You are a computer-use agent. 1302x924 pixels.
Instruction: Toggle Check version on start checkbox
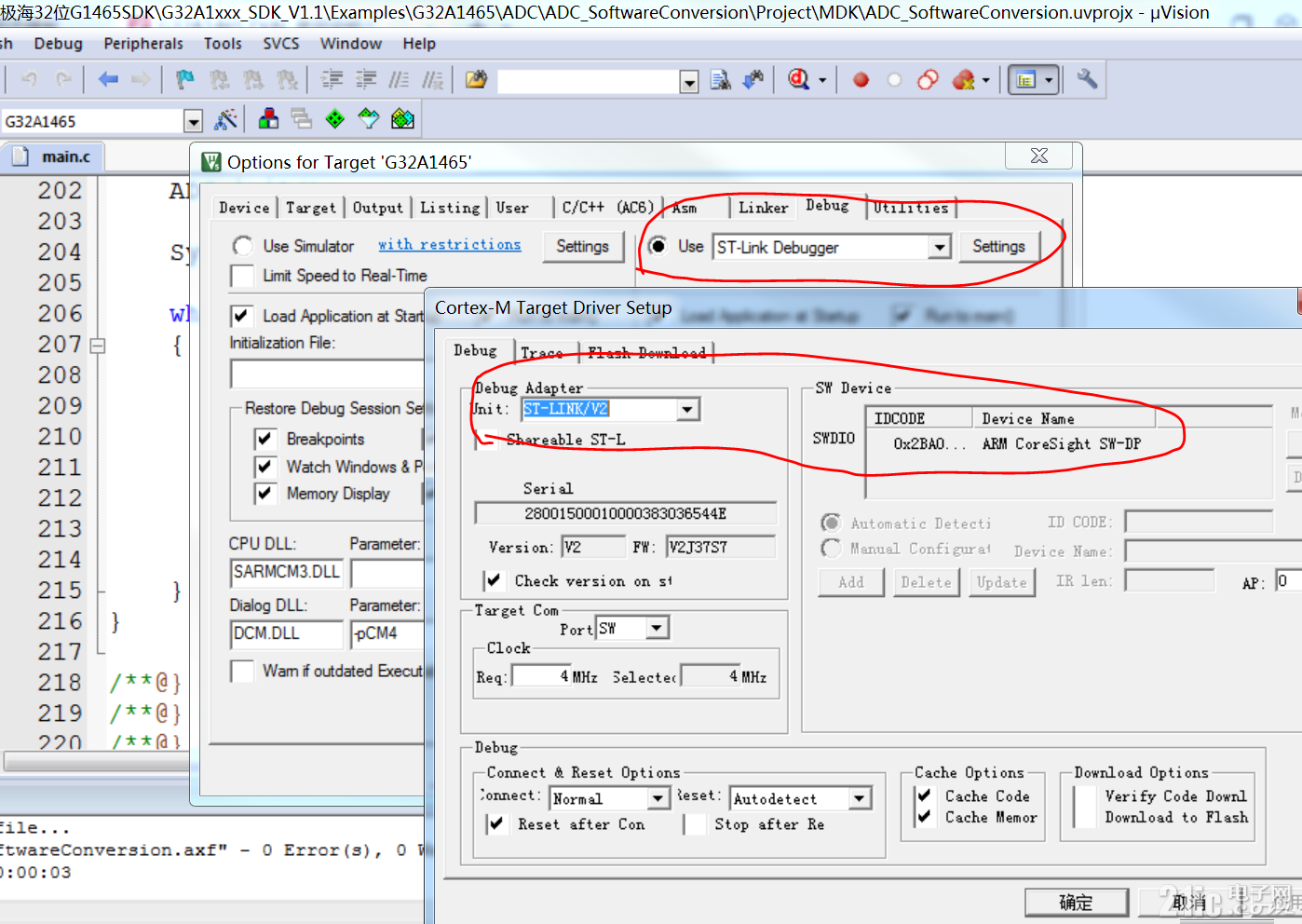click(494, 580)
